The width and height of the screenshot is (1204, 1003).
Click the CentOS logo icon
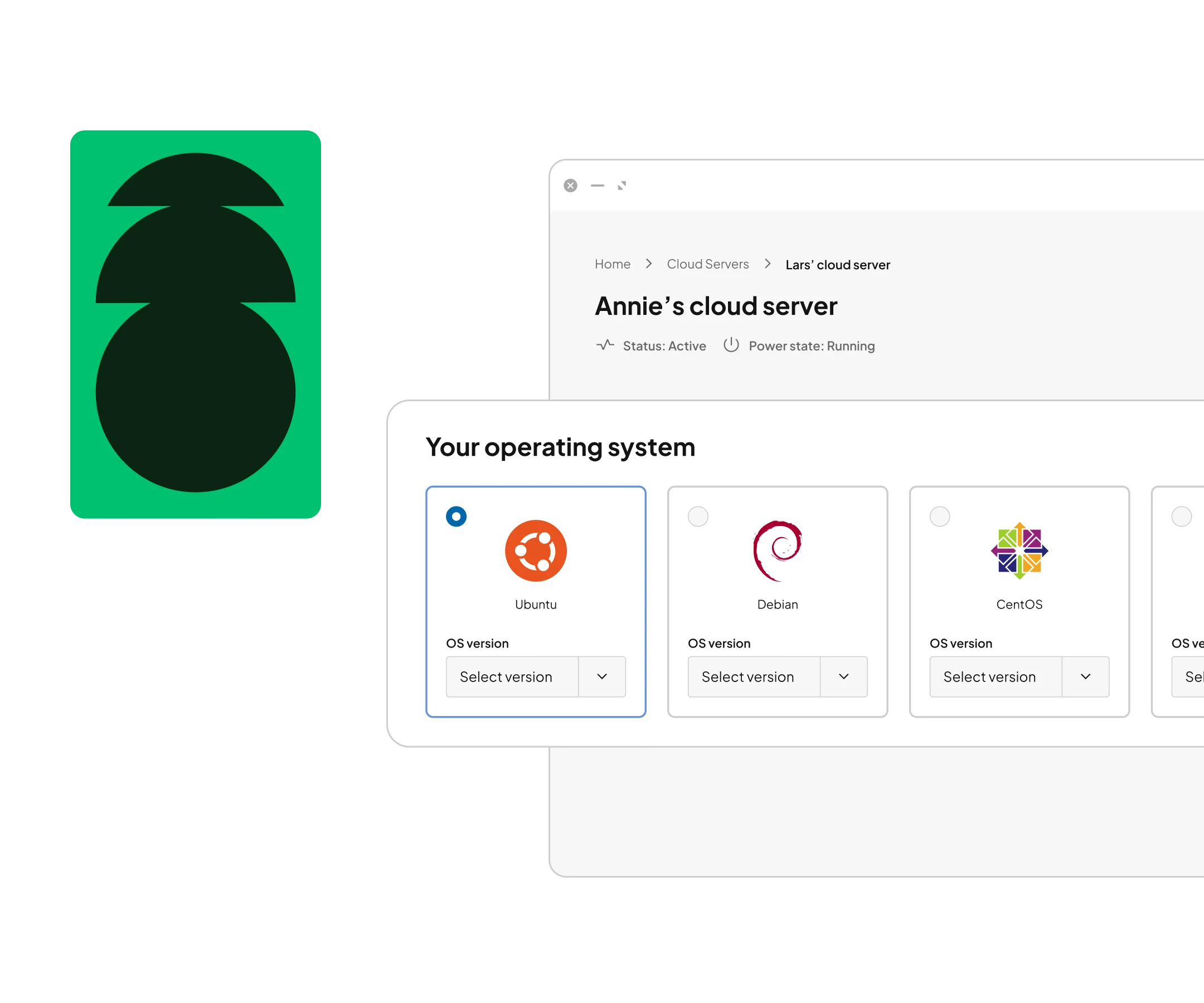tap(1019, 550)
